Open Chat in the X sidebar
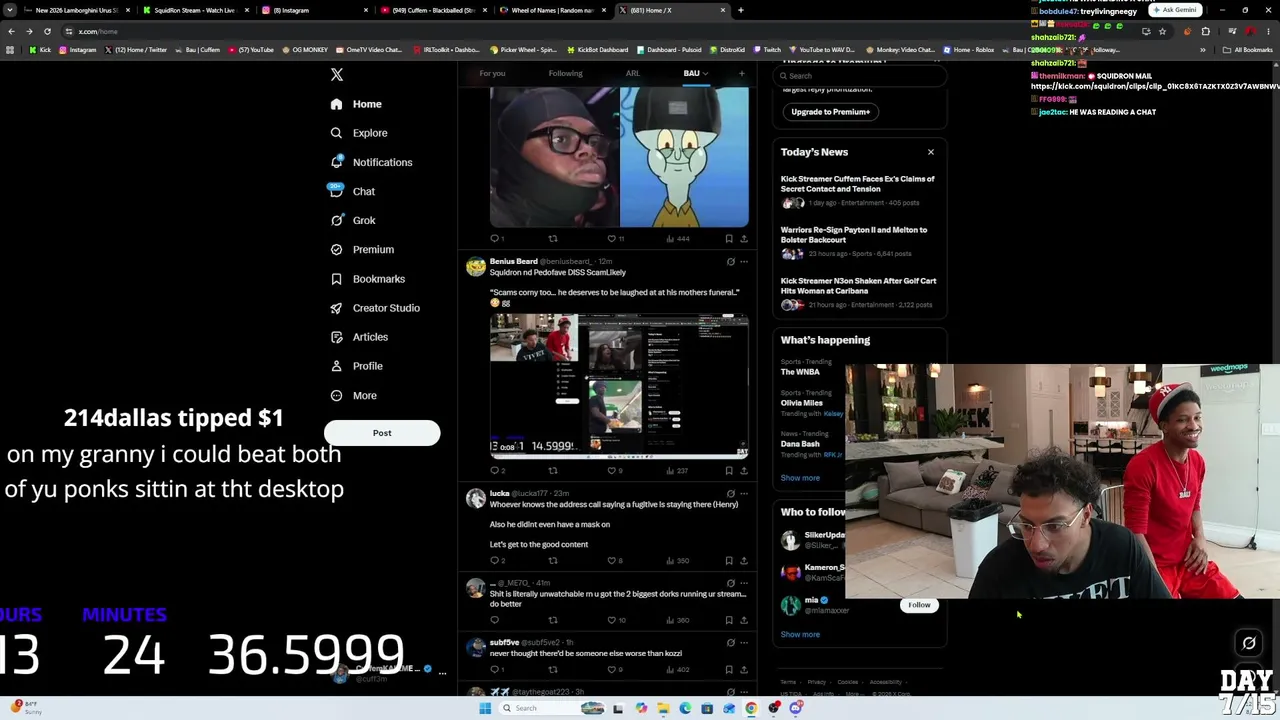Viewport: 1280px width, 720px height. coord(352,191)
